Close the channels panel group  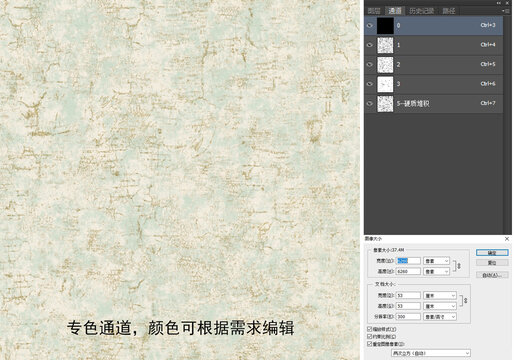(508, 3)
